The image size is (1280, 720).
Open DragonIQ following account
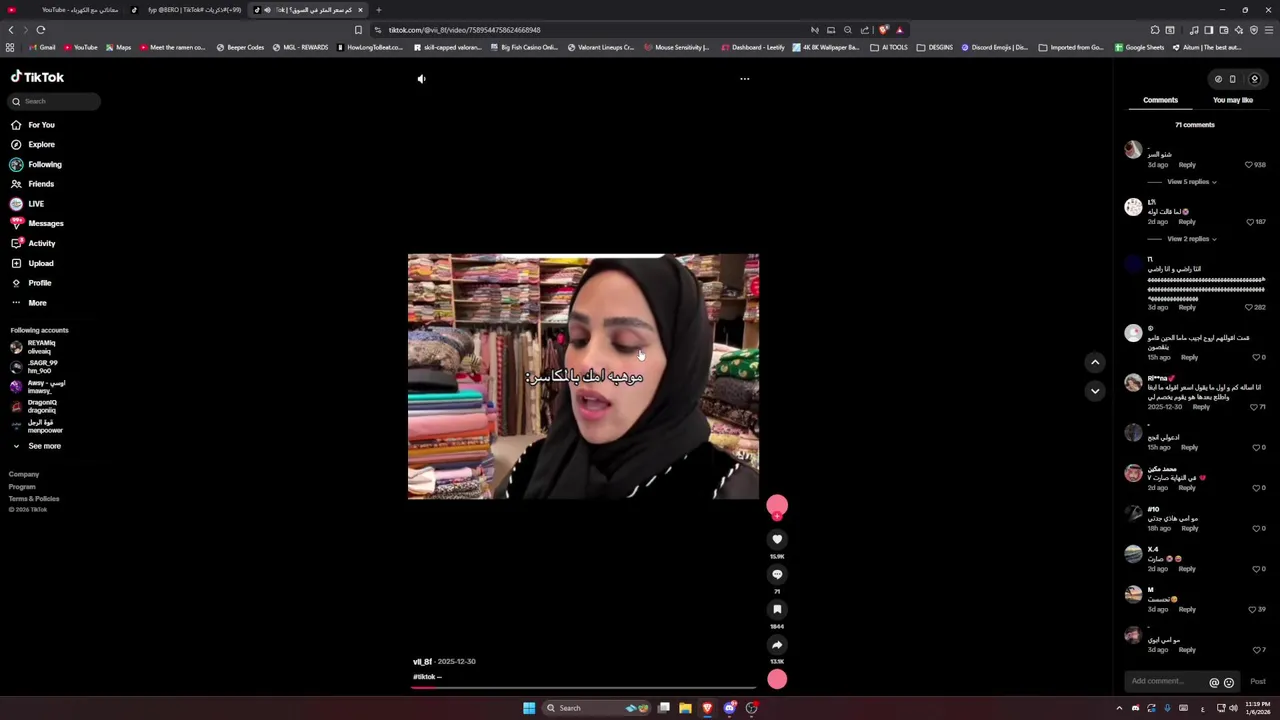pos(42,406)
